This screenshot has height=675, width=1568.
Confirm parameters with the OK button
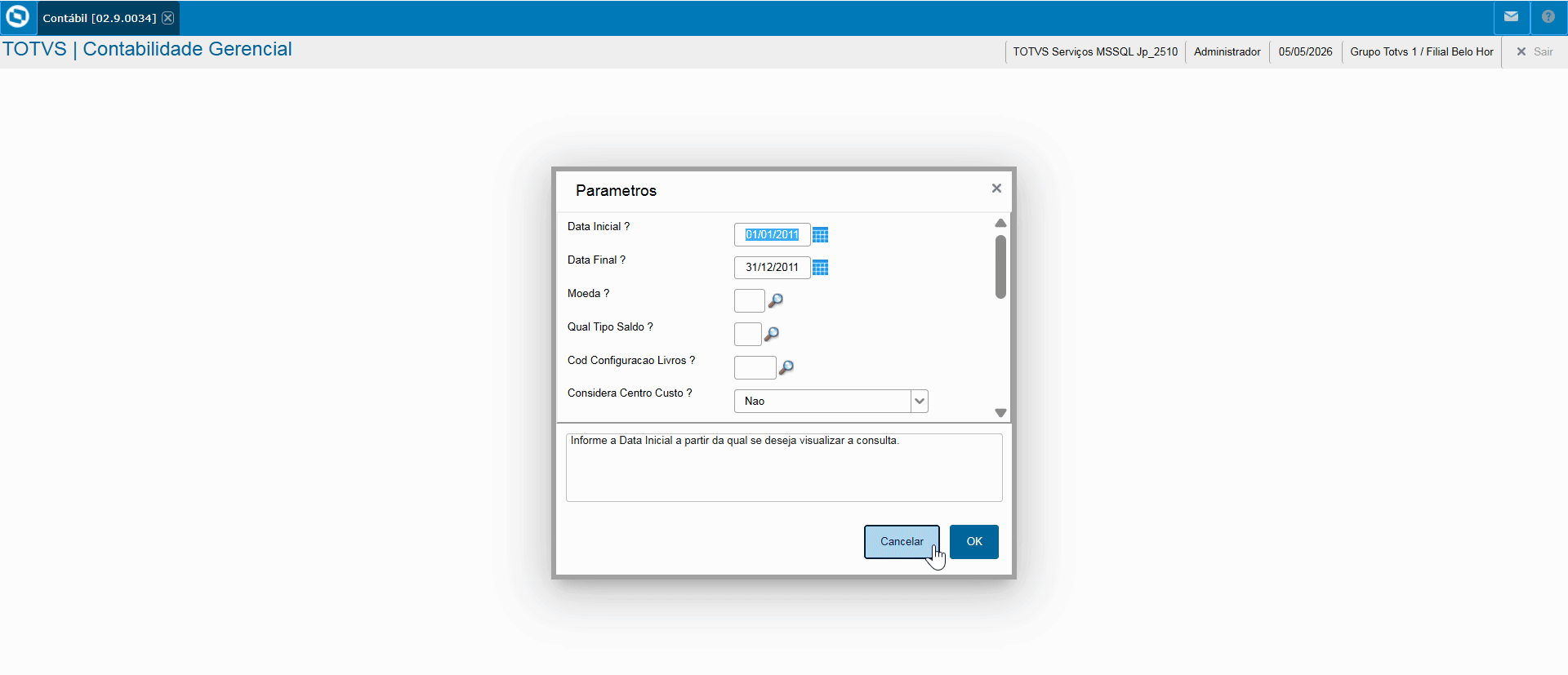[974, 542]
